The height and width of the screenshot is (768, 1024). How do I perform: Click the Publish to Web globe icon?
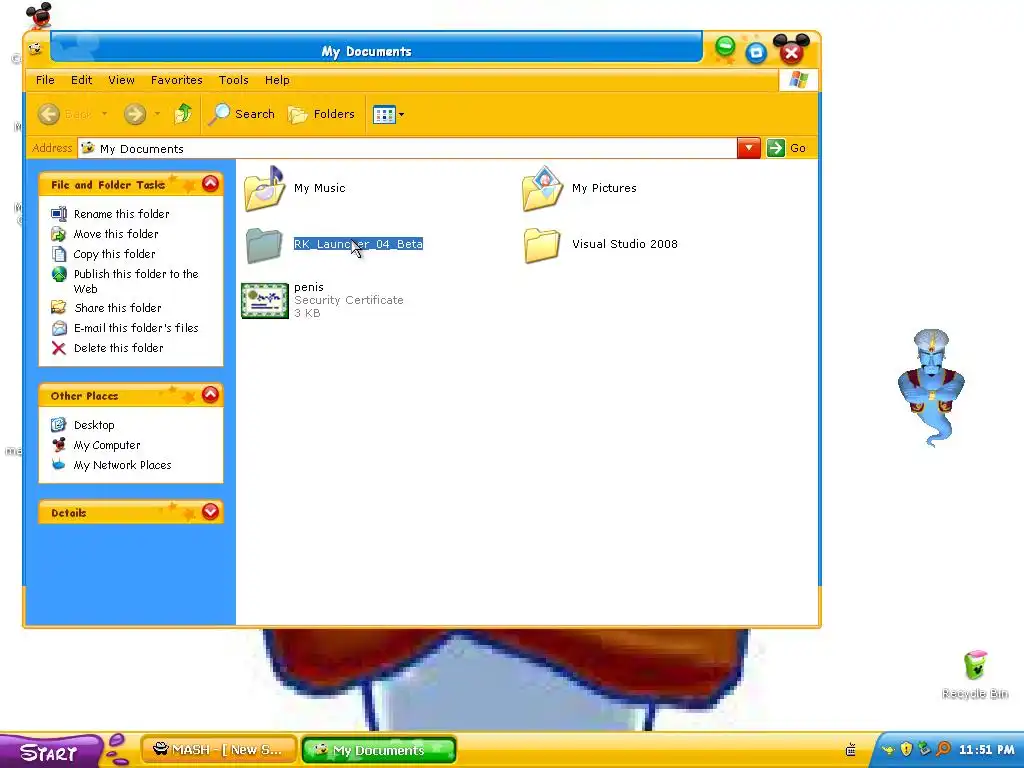(x=59, y=274)
